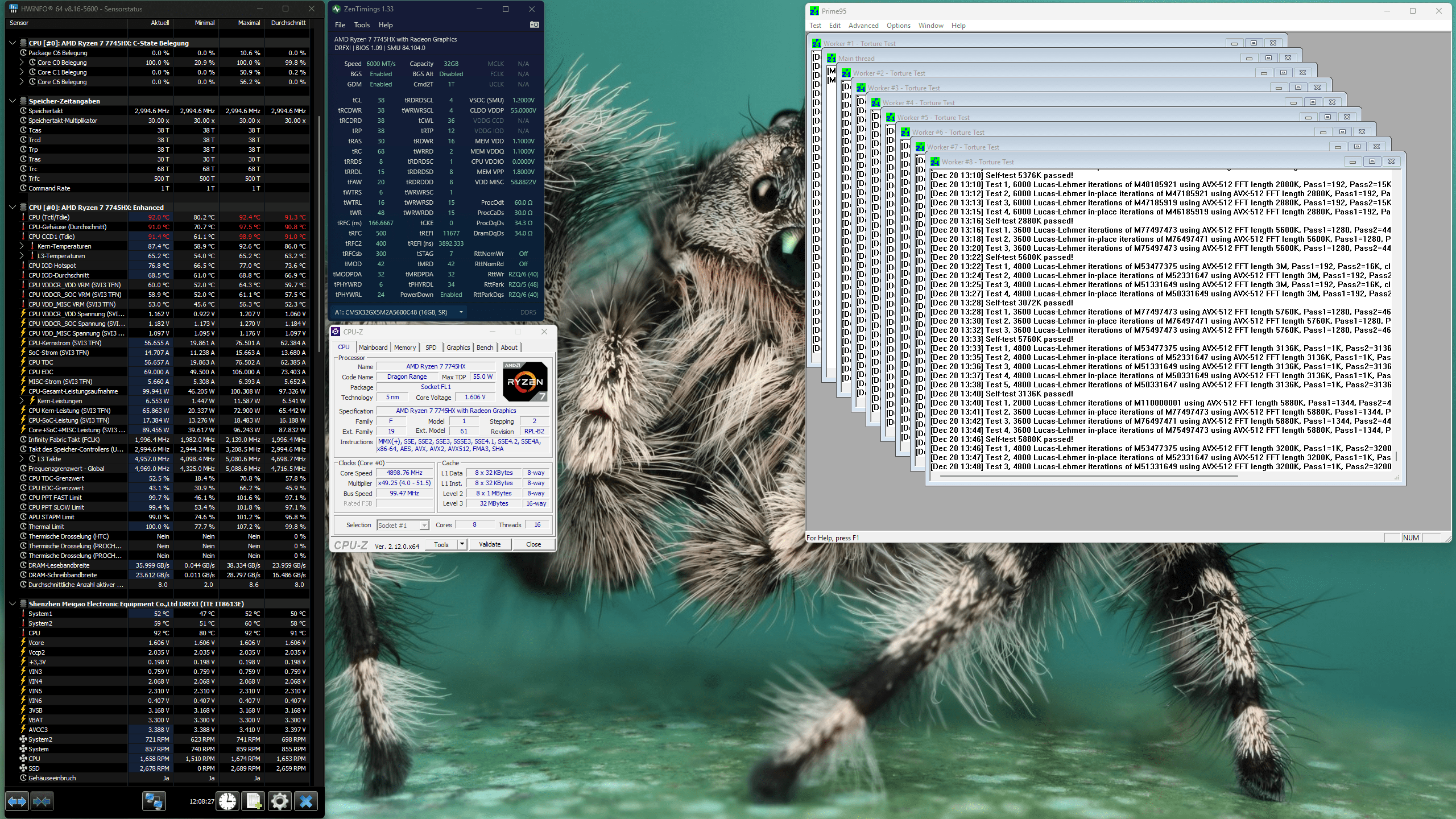This screenshot has width=1456, height=819.
Task: Expand Kern-Temperaturen row
Action: coord(22,246)
